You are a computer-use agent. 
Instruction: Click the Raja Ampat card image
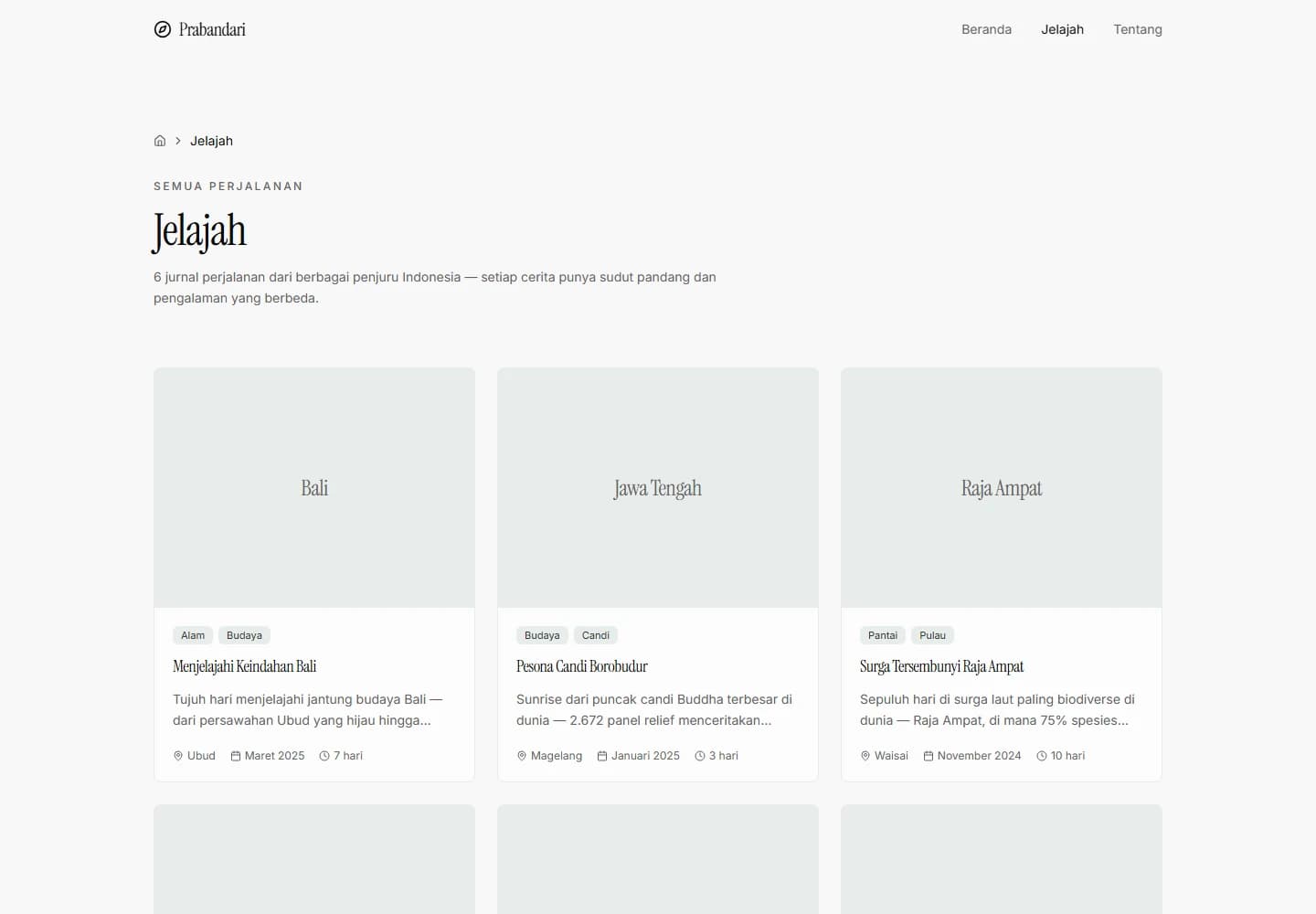[x=1002, y=488]
